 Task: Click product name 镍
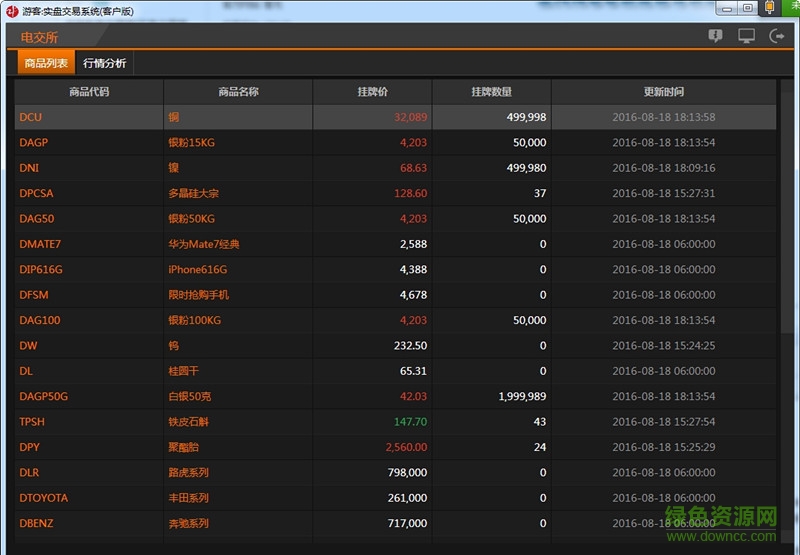[174, 168]
